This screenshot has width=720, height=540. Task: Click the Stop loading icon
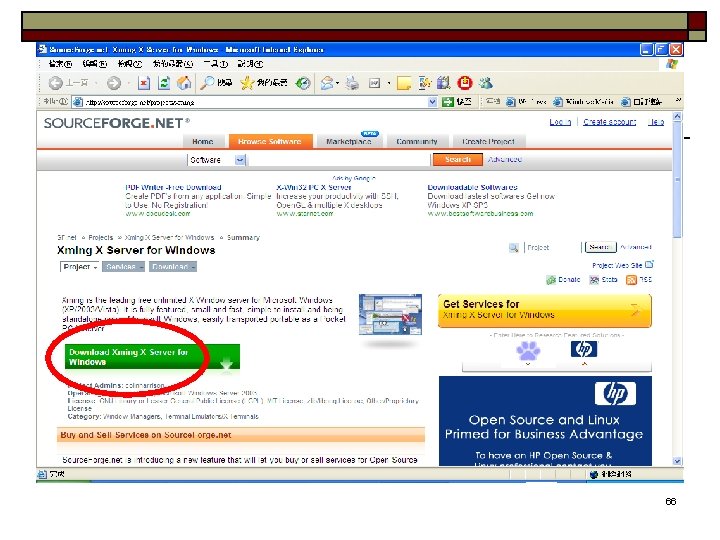pos(144,83)
